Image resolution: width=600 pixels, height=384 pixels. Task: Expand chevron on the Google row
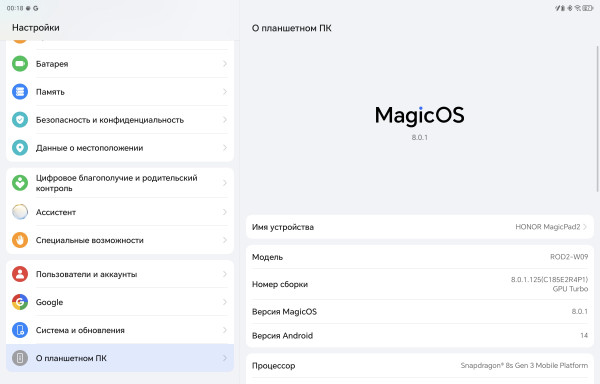click(225, 302)
